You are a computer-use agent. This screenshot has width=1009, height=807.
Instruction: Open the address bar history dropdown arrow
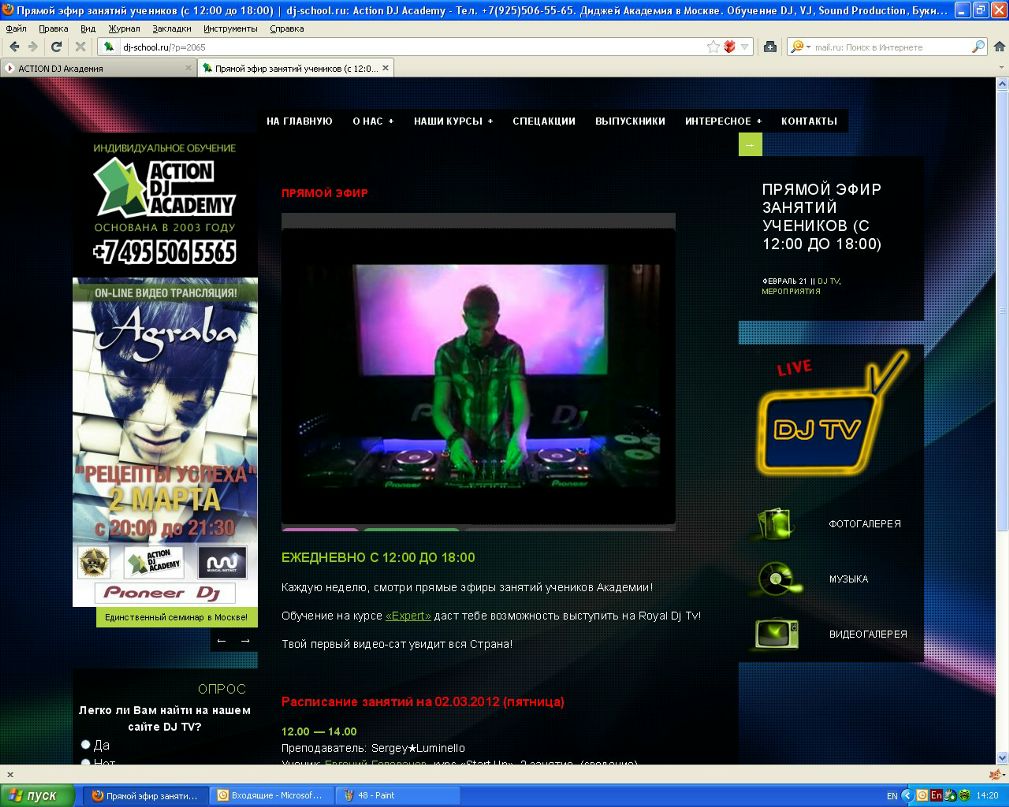(x=745, y=46)
